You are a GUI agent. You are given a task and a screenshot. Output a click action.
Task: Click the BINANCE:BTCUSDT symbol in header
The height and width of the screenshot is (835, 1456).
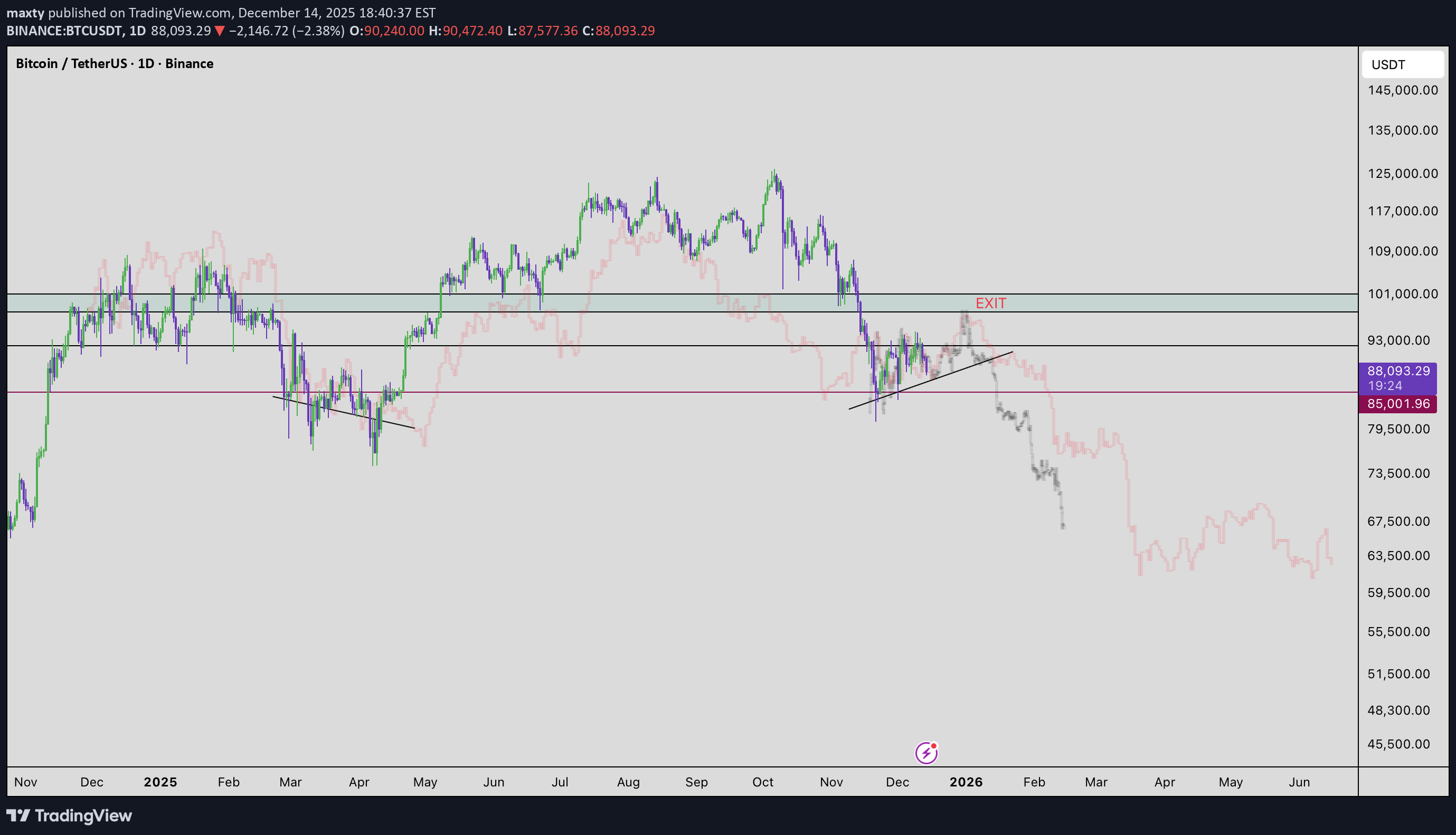64,31
